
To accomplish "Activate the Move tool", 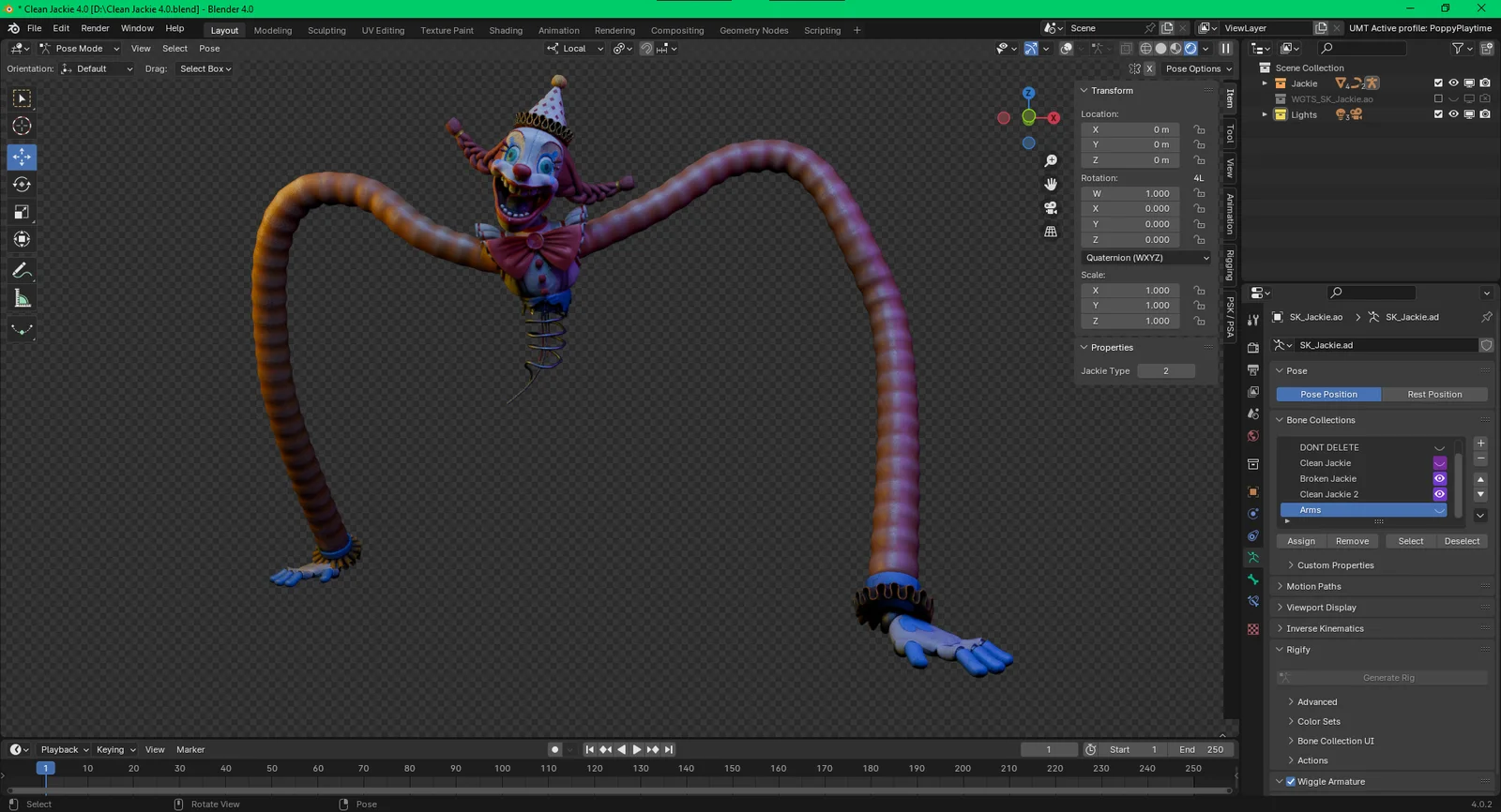I will [x=22, y=157].
